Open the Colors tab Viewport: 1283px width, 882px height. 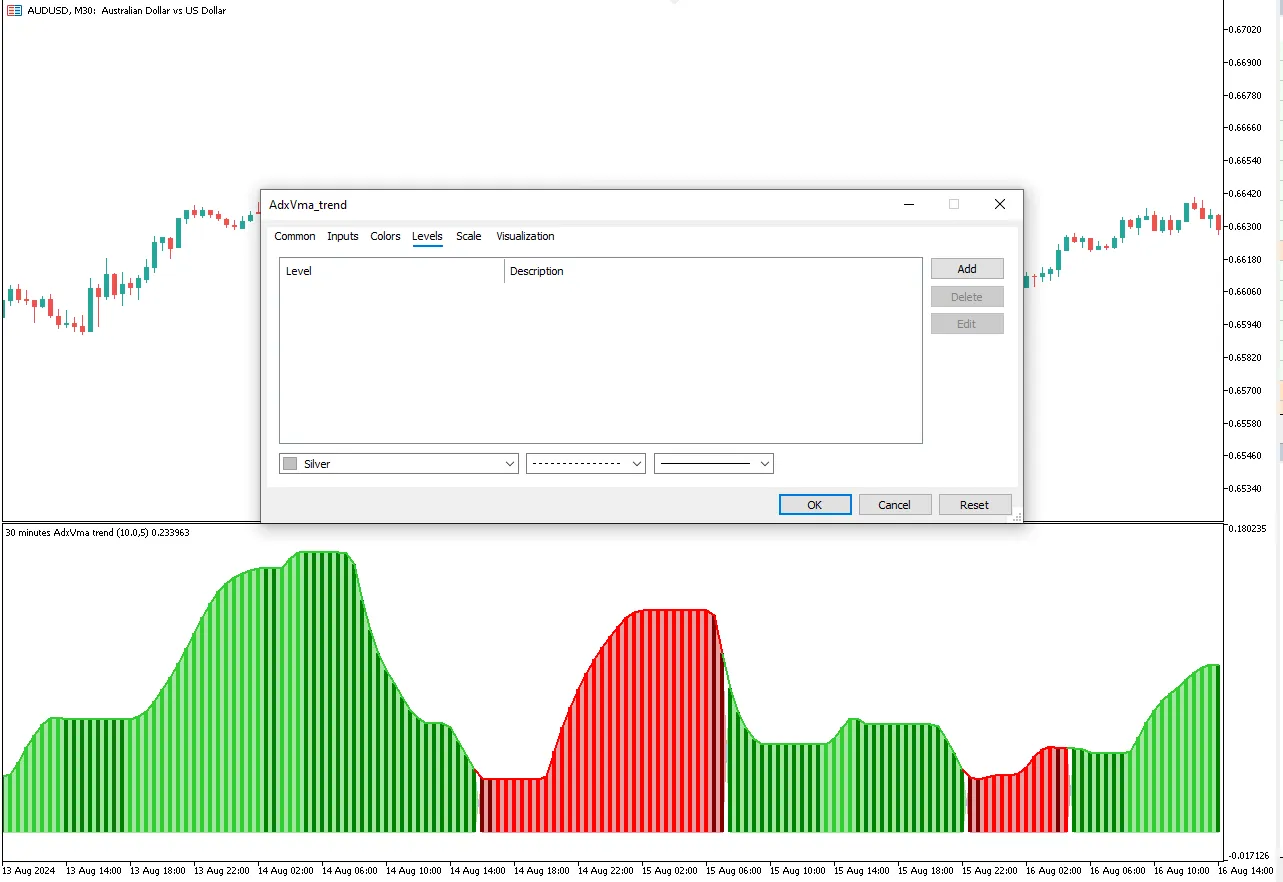pyautogui.click(x=385, y=236)
